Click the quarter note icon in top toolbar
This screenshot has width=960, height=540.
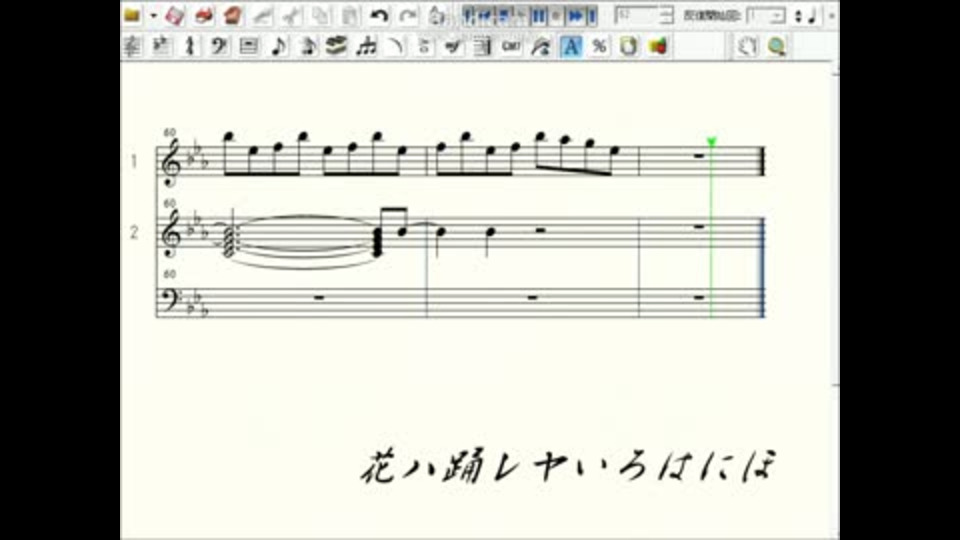812,16
